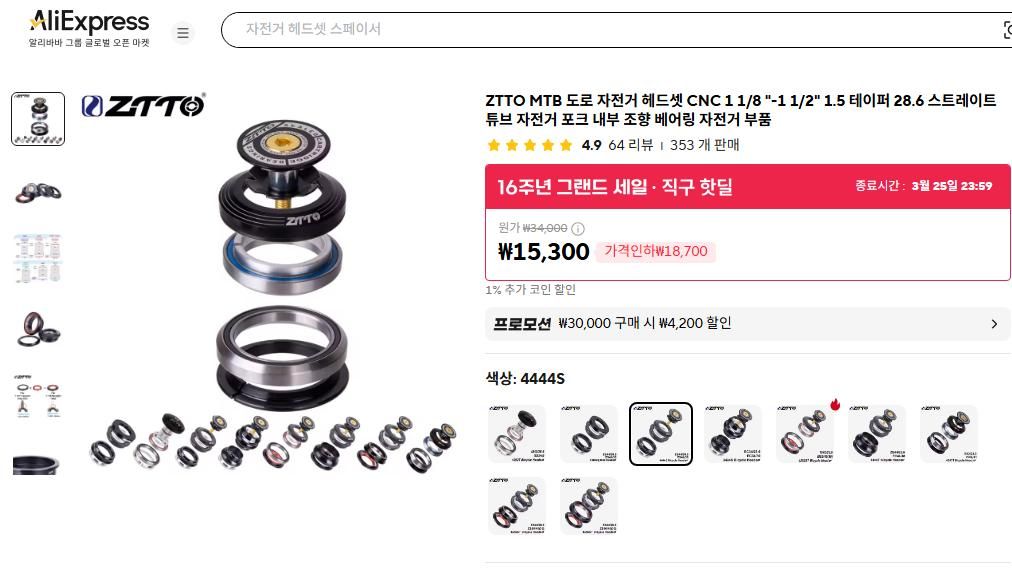The height and width of the screenshot is (577, 1012).
Task: Expand the promotion banner chevron arrow
Action: click(994, 323)
